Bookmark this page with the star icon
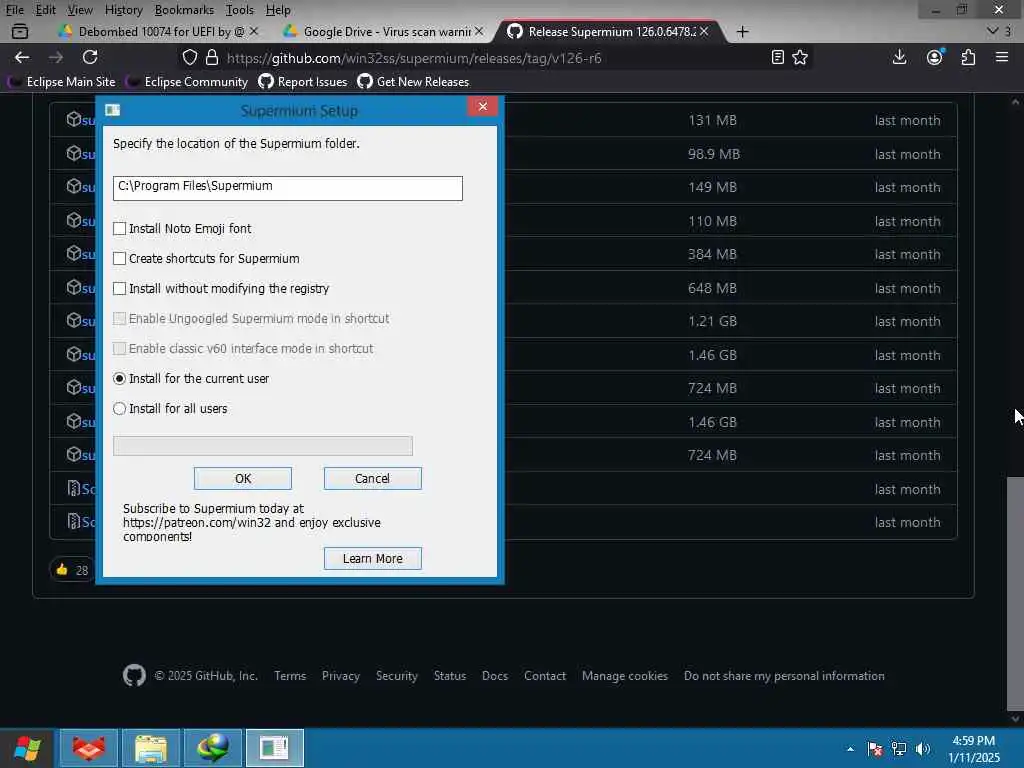This screenshot has width=1024, height=768. pyautogui.click(x=800, y=57)
